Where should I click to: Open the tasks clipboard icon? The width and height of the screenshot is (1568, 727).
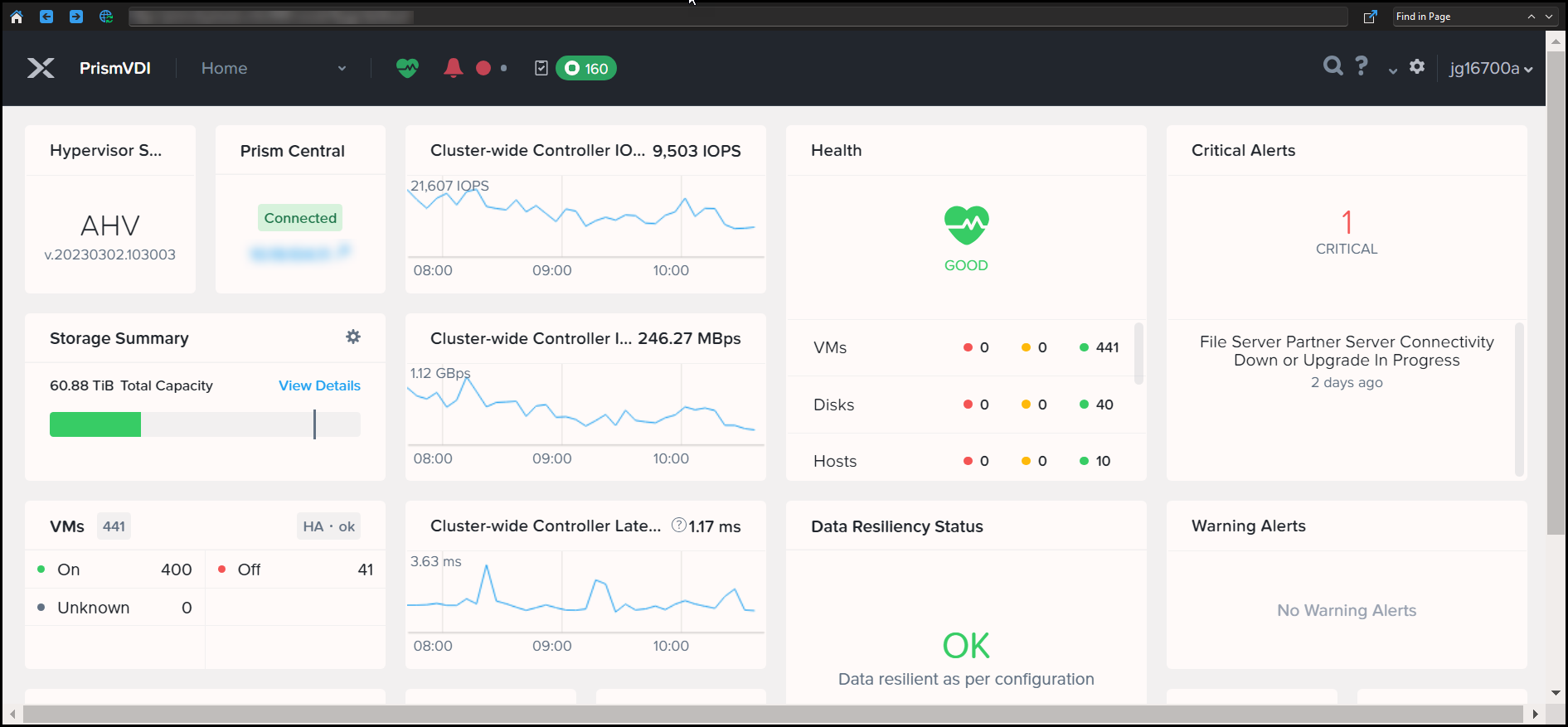(541, 68)
